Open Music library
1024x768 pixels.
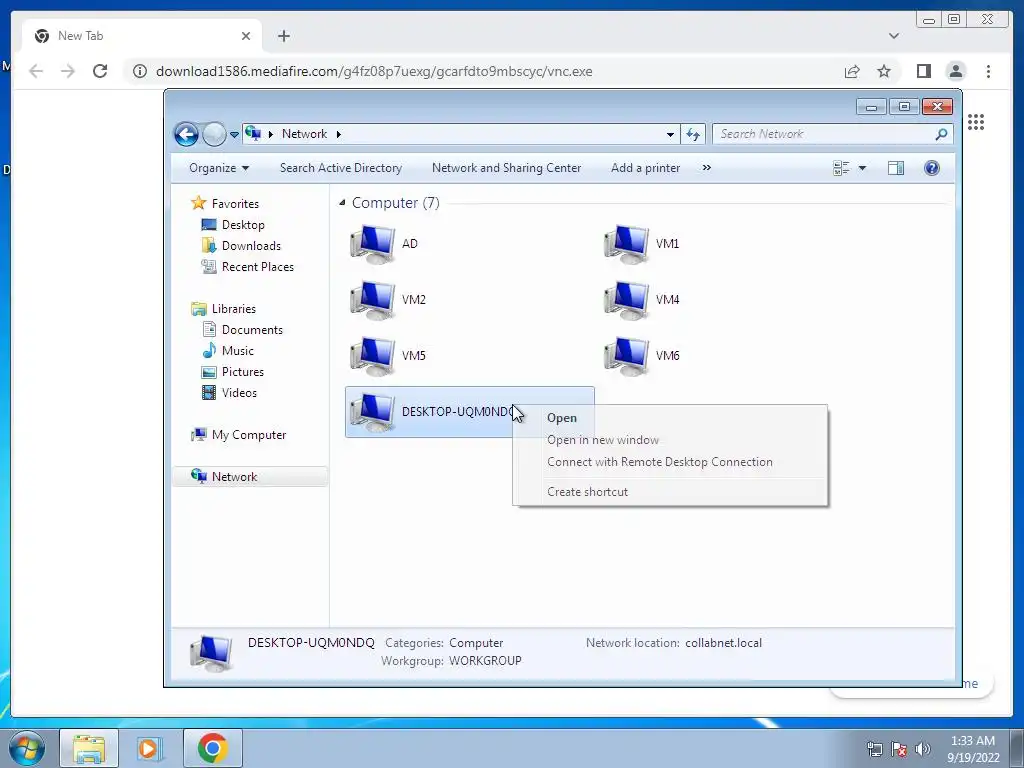(x=227, y=351)
